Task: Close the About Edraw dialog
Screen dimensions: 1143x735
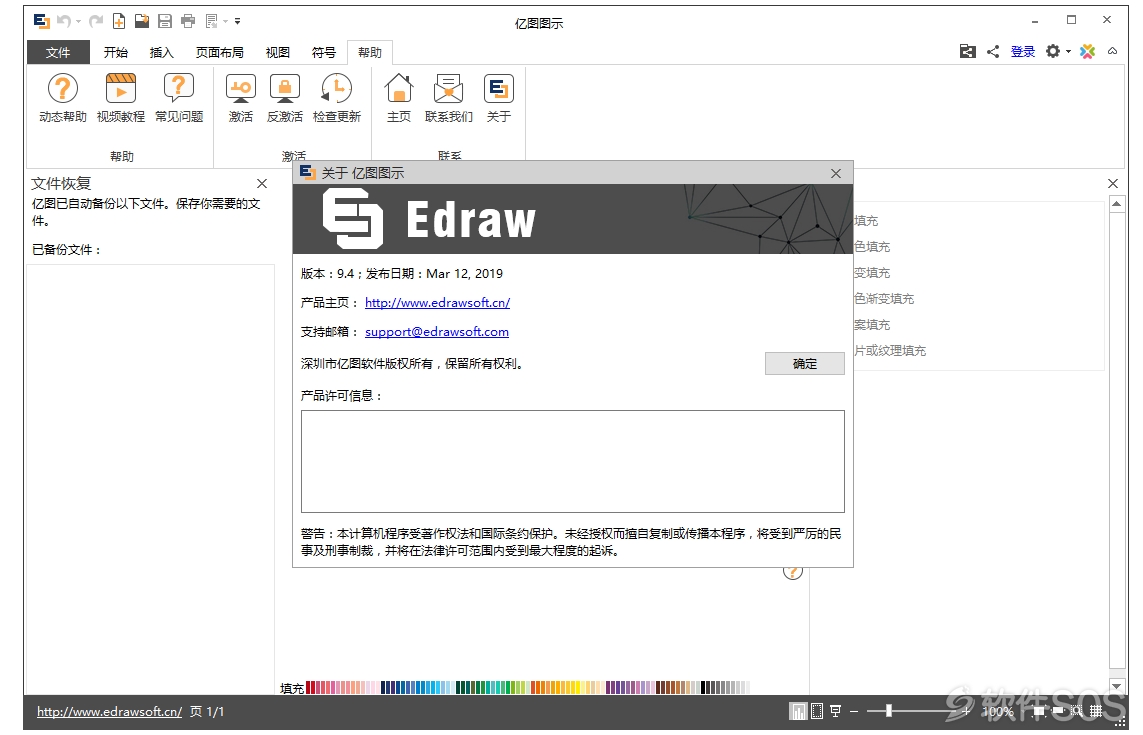Action: [x=836, y=174]
